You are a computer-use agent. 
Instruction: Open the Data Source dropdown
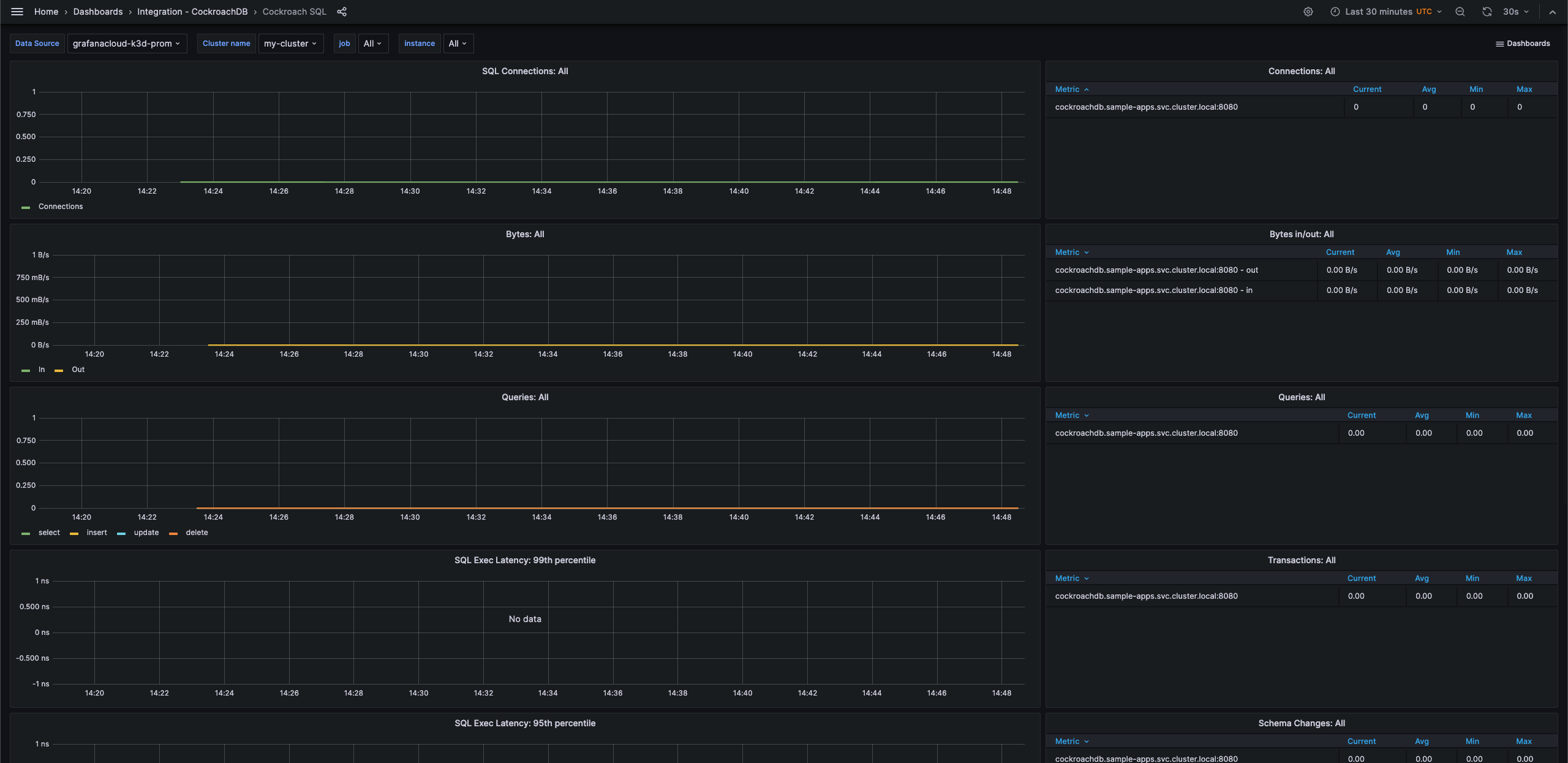click(126, 44)
